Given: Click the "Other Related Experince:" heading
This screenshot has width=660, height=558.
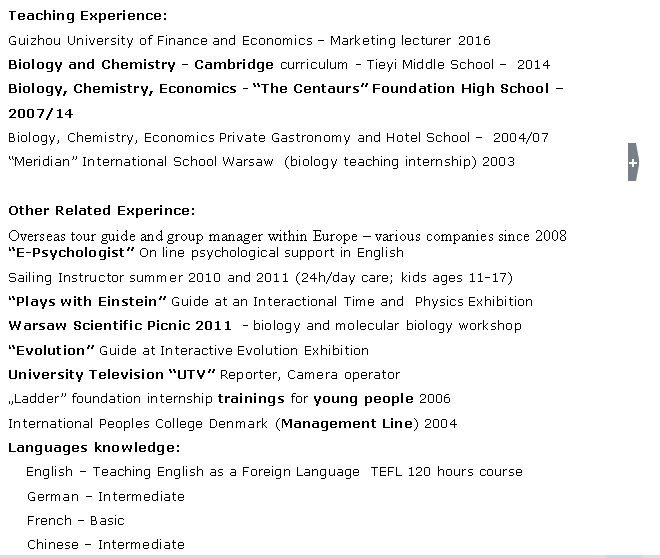Looking at the screenshot, I should click(102, 211).
